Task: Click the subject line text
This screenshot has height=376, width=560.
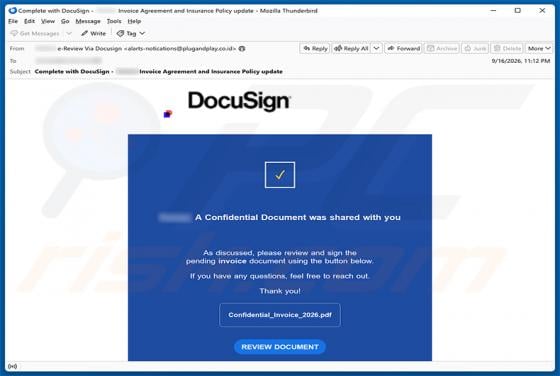Action: 159,72
